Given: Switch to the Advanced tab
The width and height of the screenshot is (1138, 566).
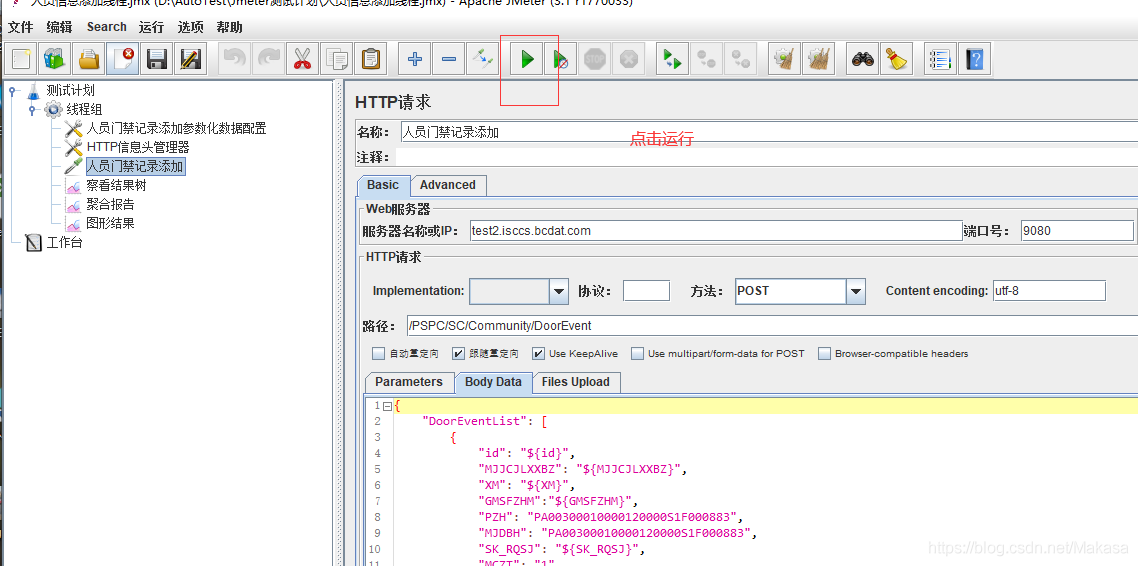Looking at the screenshot, I should tap(448, 185).
